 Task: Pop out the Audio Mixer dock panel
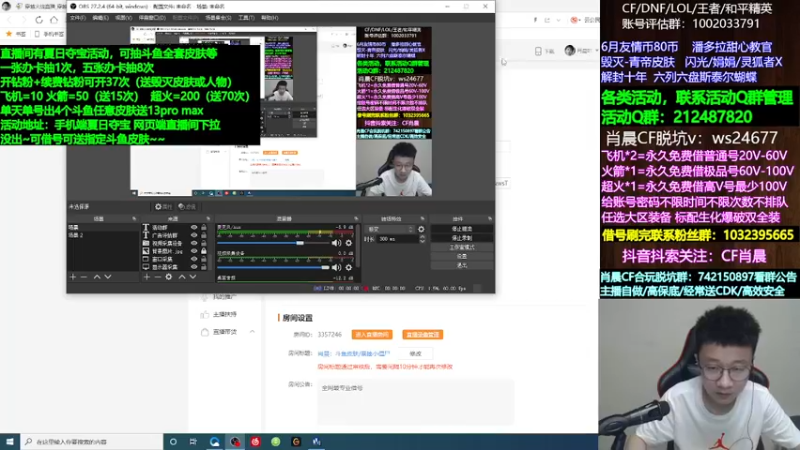[356, 218]
